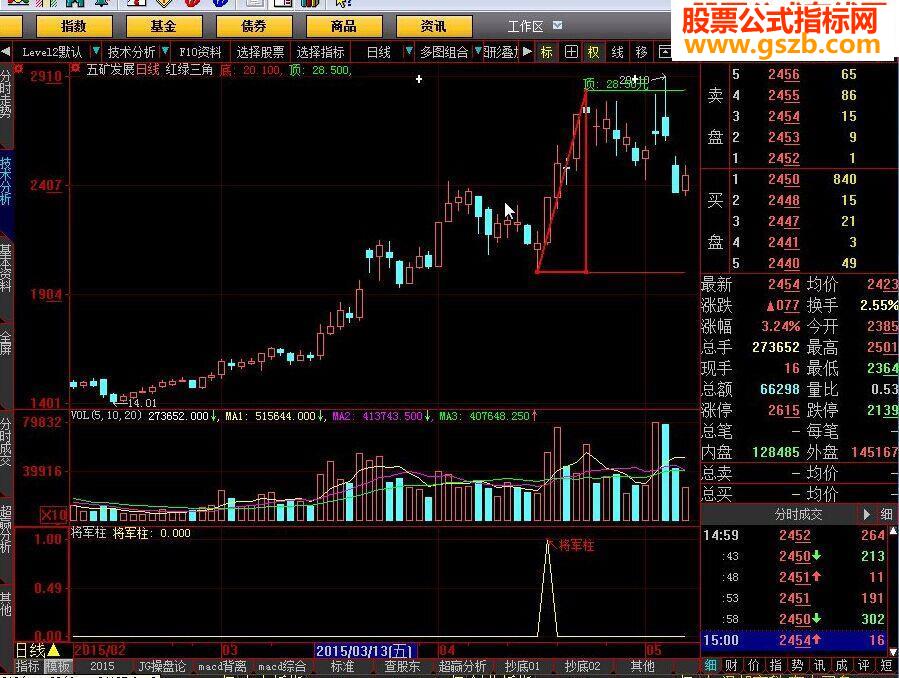Click the 涨停 2615 value
Viewport: 899px width, 678px height.
point(784,410)
